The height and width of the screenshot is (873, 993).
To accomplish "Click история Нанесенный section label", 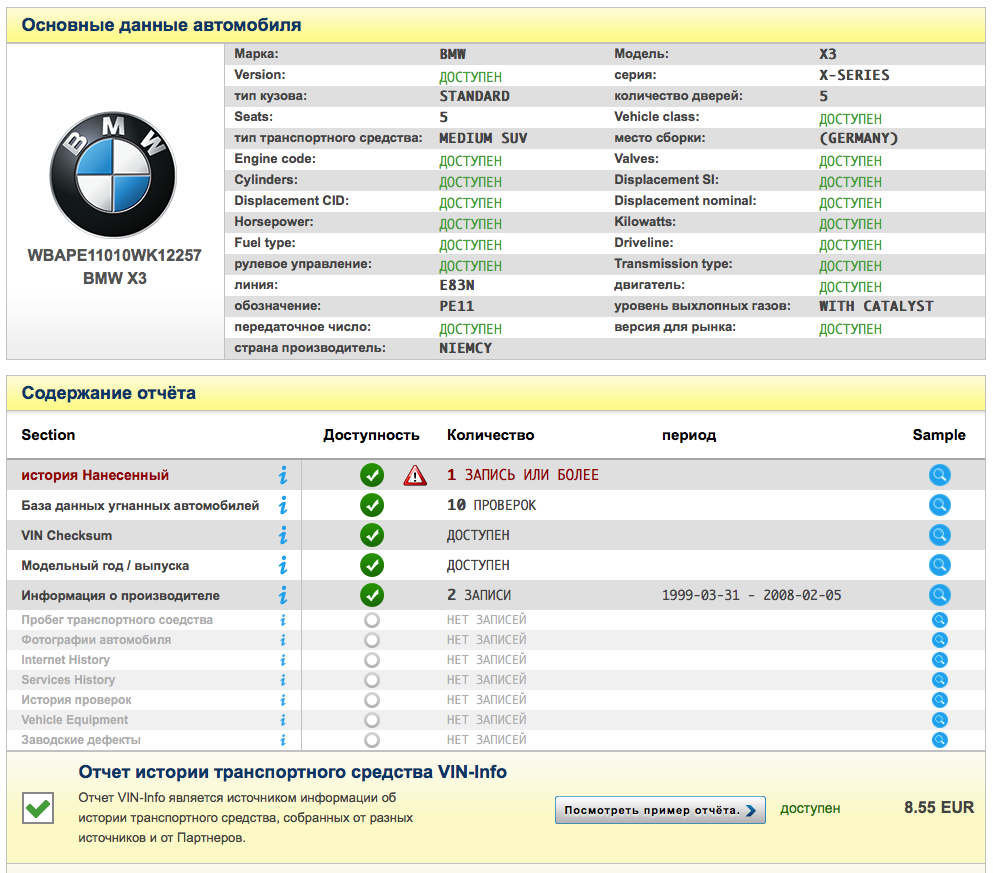I will pos(95,475).
